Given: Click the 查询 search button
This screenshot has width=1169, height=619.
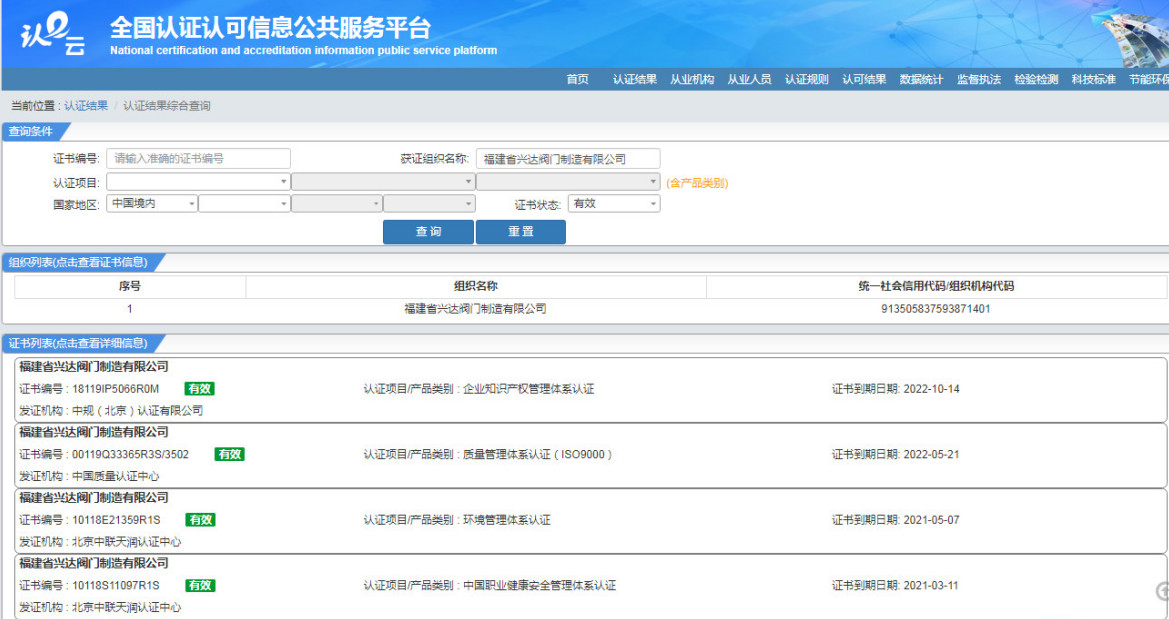Looking at the screenshot, I should (x=429, y=231).
